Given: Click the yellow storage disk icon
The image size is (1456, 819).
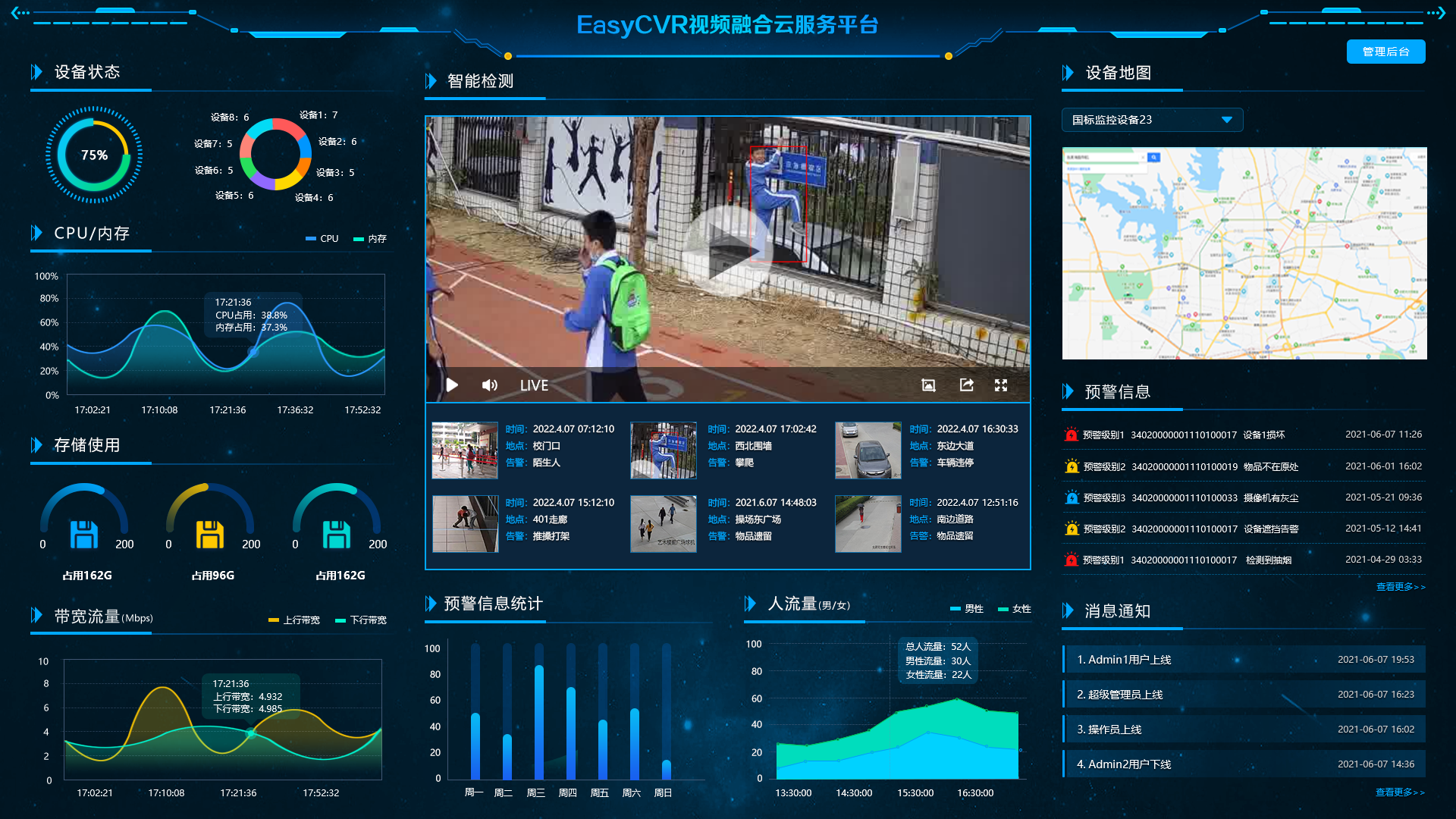Looking at the screenshot, I should [x=210, y=535].
